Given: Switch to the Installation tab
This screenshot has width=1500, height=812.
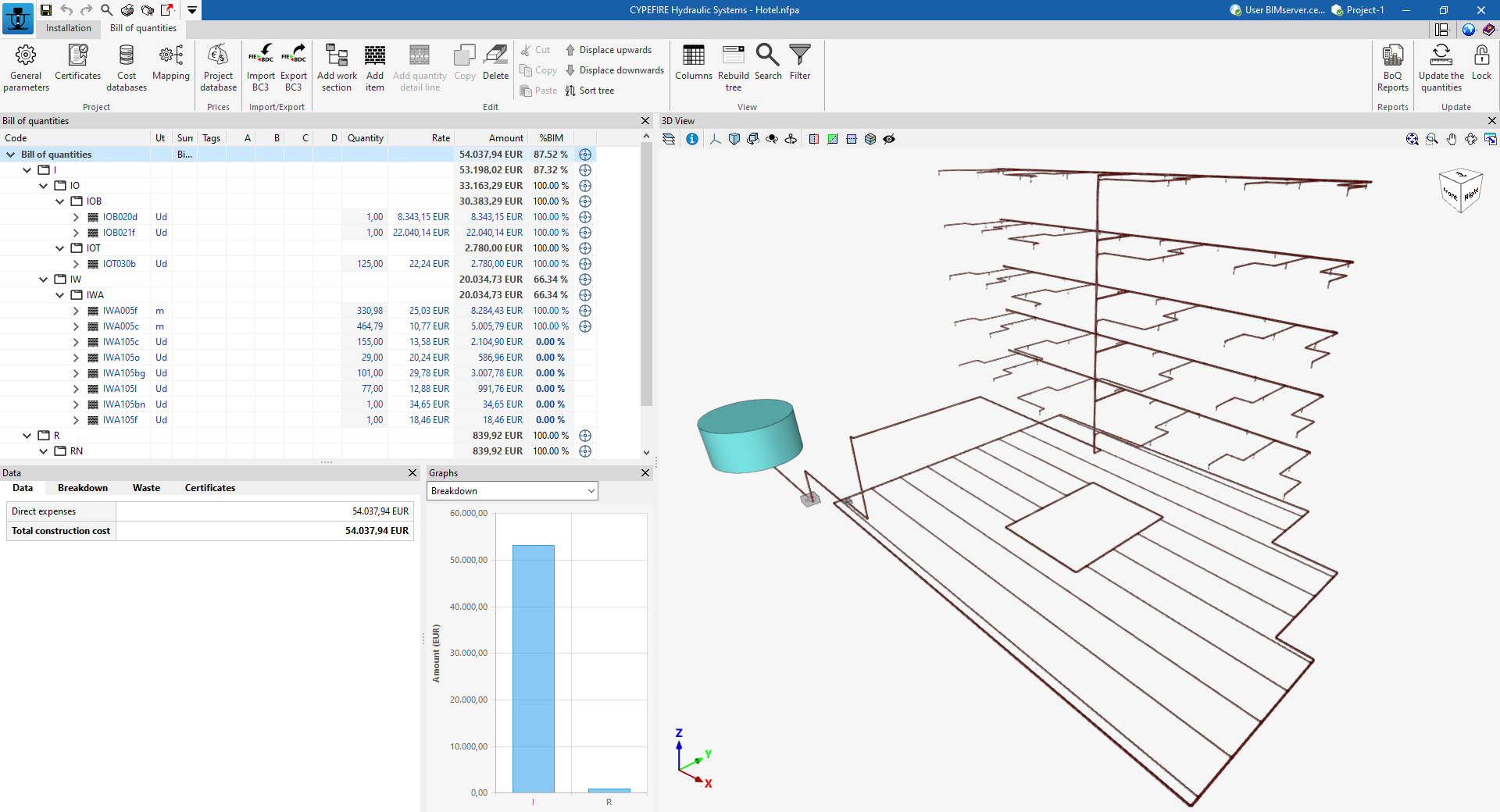Looking at the screenshot, I should (69, 28).
